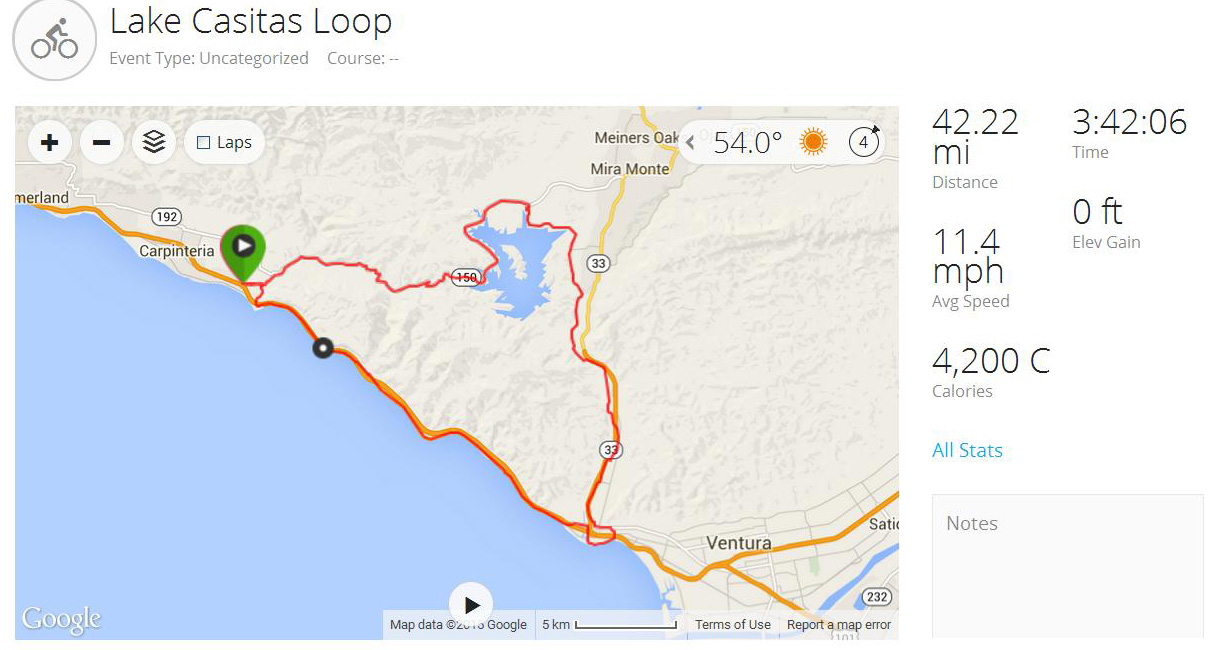
Task: Enable the Laps checkbox
Action: click(x=204, y=143)
